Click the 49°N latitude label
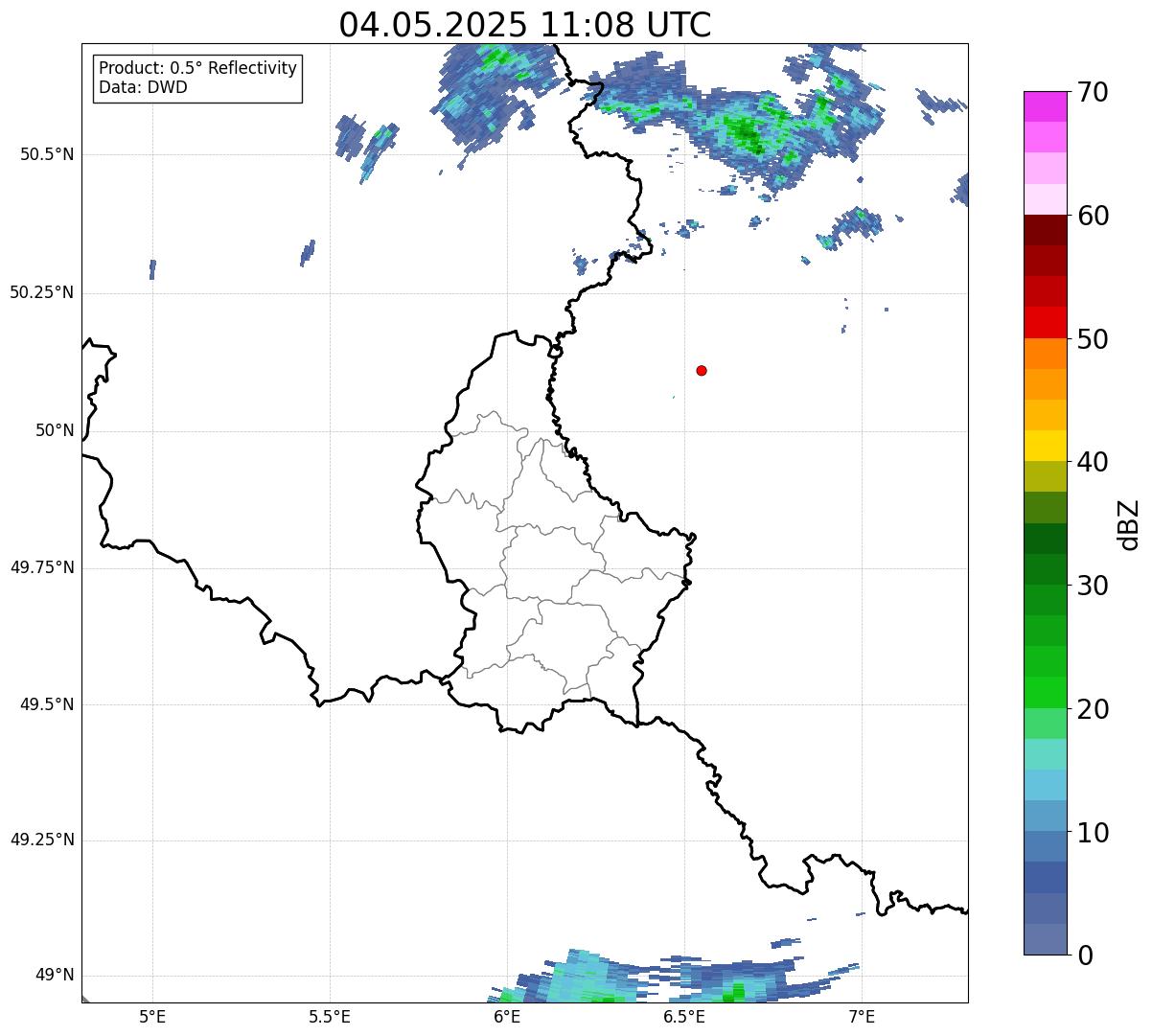Screen dimensions: 1152x1036 [x=55, y=976]
